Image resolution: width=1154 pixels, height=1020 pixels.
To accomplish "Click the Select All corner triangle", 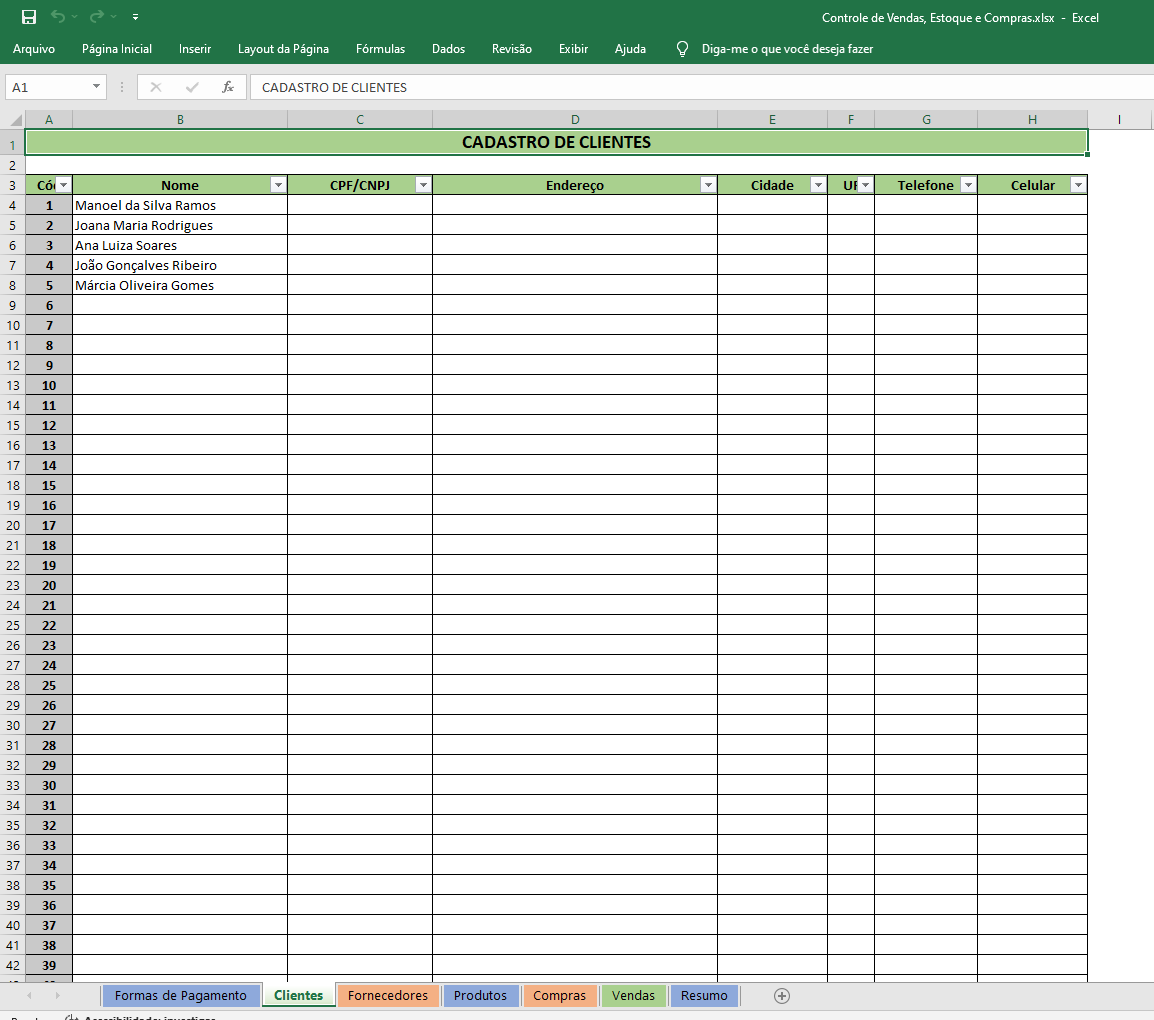I will [x=13, y=120].
